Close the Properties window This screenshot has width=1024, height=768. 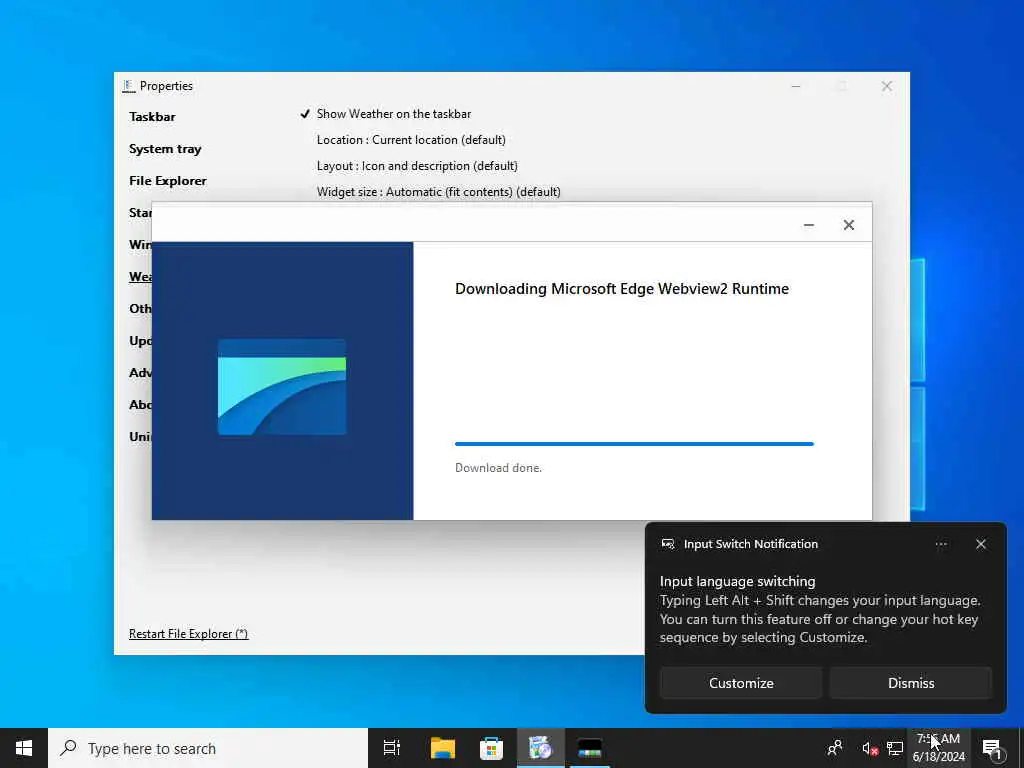pos(886,86)
